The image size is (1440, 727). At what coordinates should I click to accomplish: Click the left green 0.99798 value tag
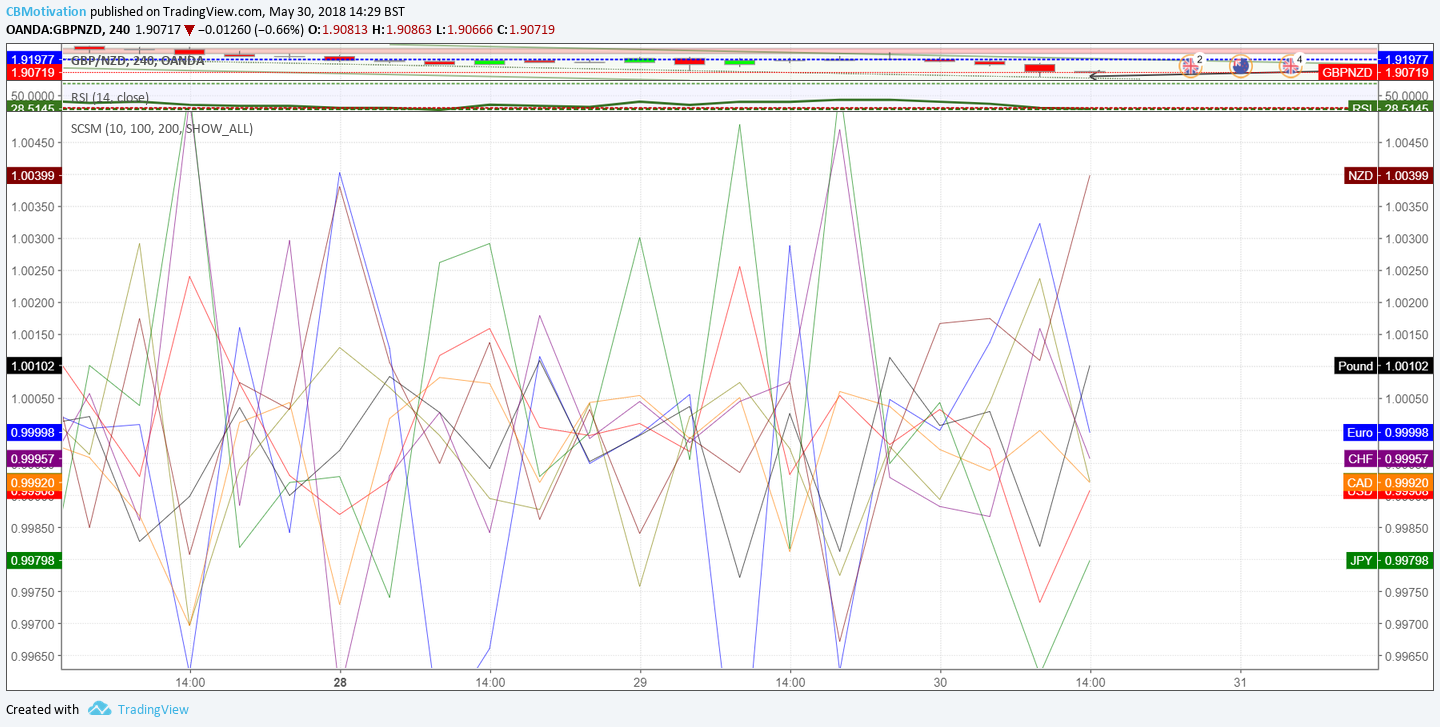point(34,561)
